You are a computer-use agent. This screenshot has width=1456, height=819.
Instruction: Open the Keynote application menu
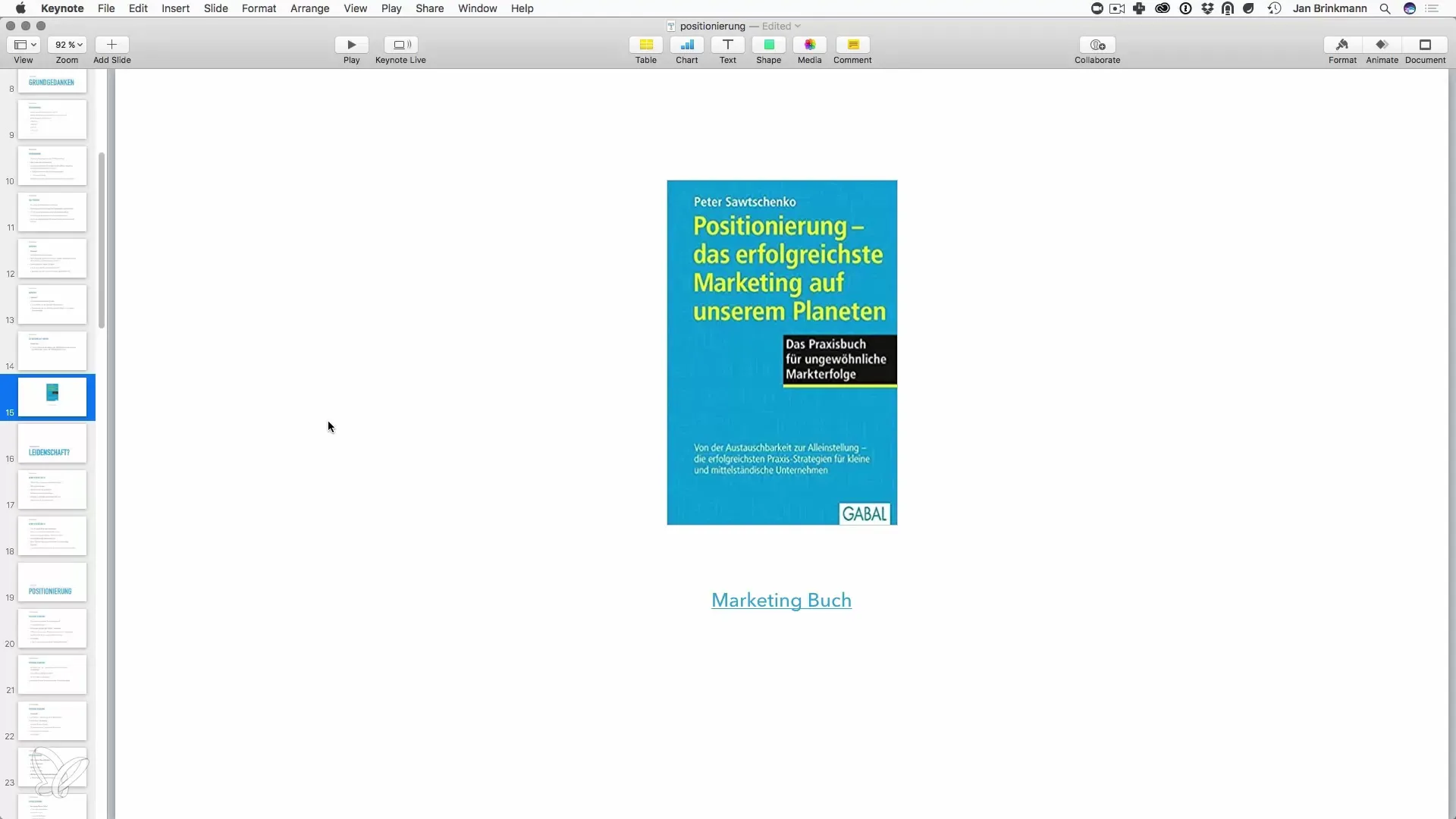coord(62,8)
